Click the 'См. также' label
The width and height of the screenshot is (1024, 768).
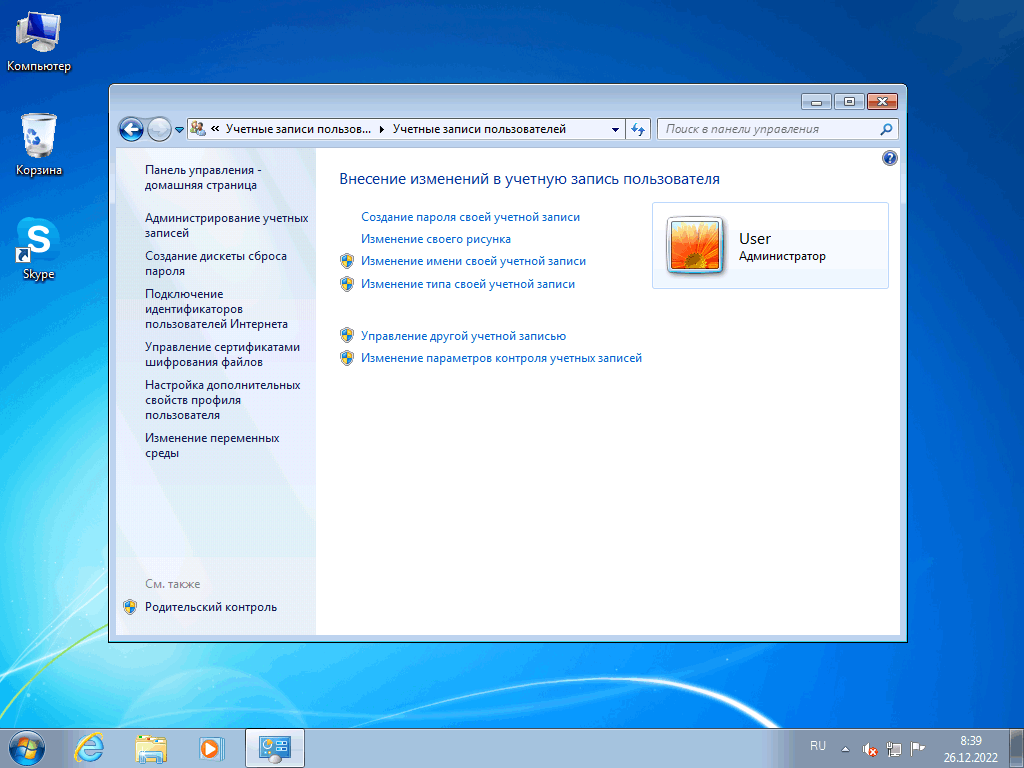(172, 584)
